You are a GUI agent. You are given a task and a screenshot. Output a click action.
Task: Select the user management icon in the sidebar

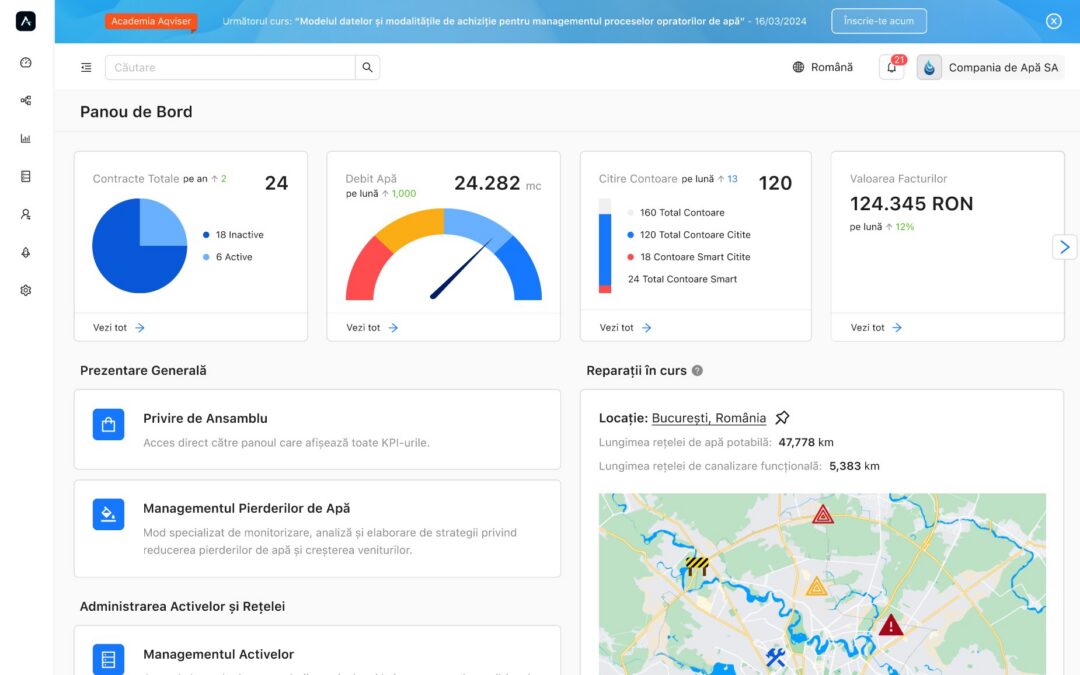(25, 214)
